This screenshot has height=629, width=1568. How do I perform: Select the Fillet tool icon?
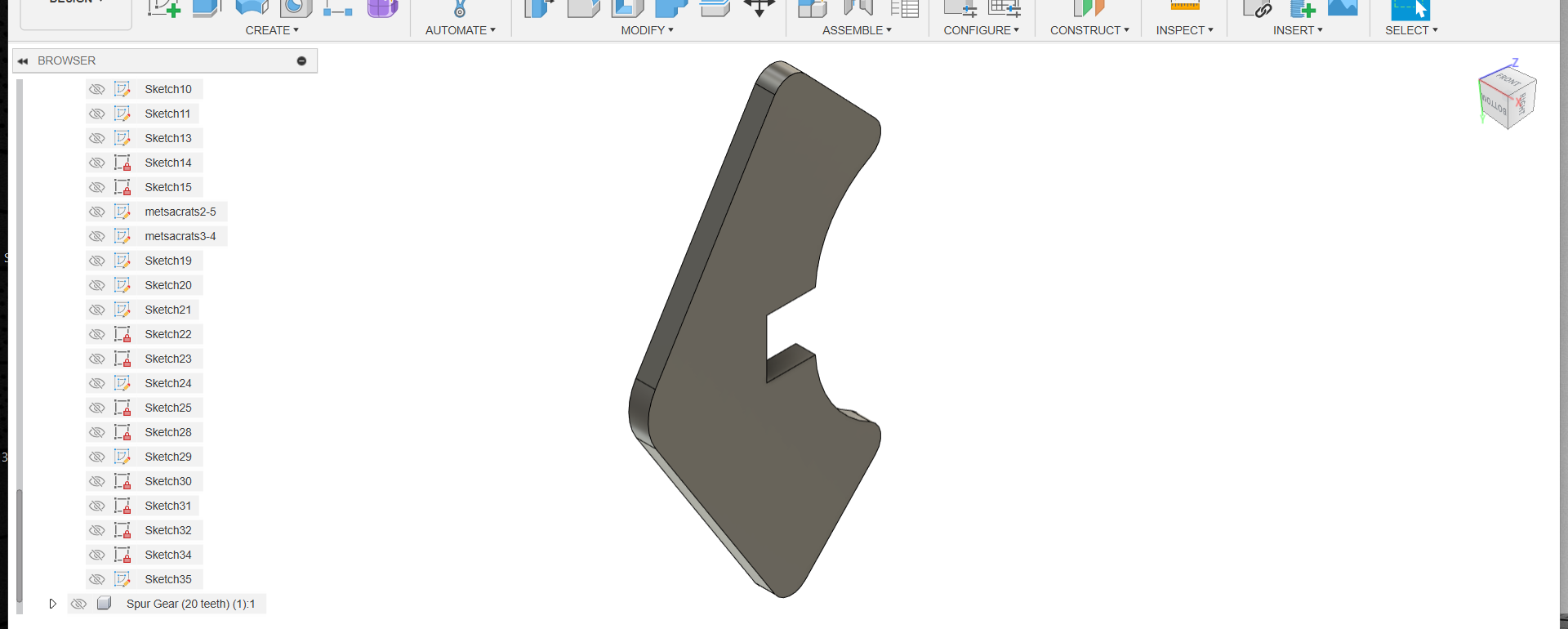(x=583, y=8)
